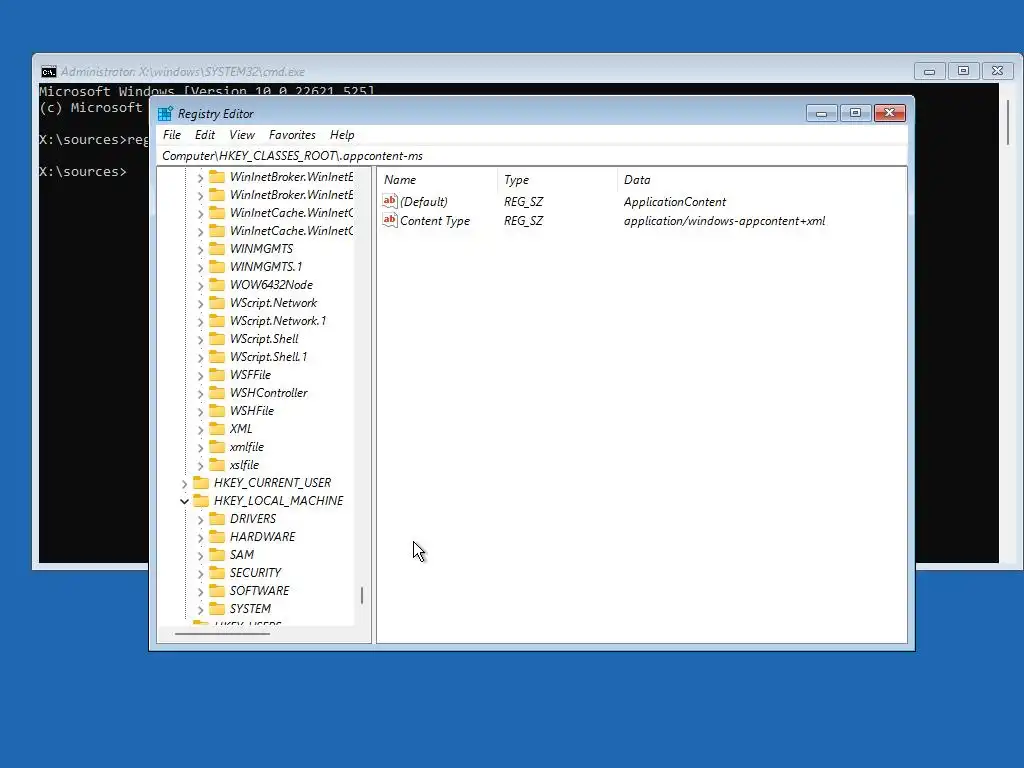Collapse HKEY_LOCAL_MACHINE hive
This screenshot has height=768, width=1024.
pyautogui.click(x=184, y=502)
